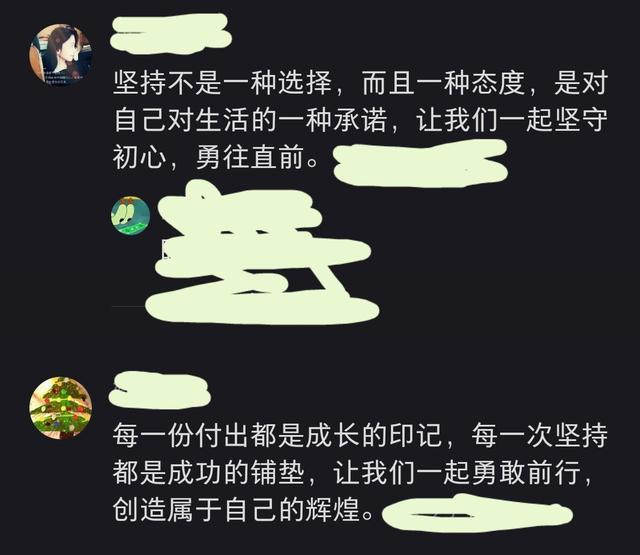Click the middle scribble stroke in reply
The height and width of the screenshot is (555, 640).
coord(263,251)
